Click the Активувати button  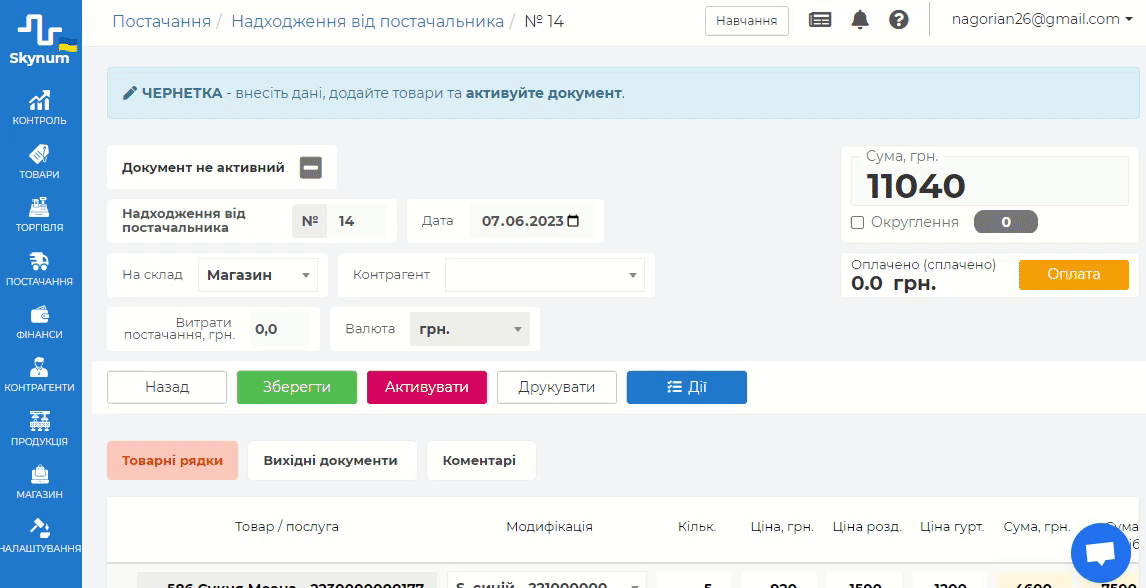click(x=427, y=387)
